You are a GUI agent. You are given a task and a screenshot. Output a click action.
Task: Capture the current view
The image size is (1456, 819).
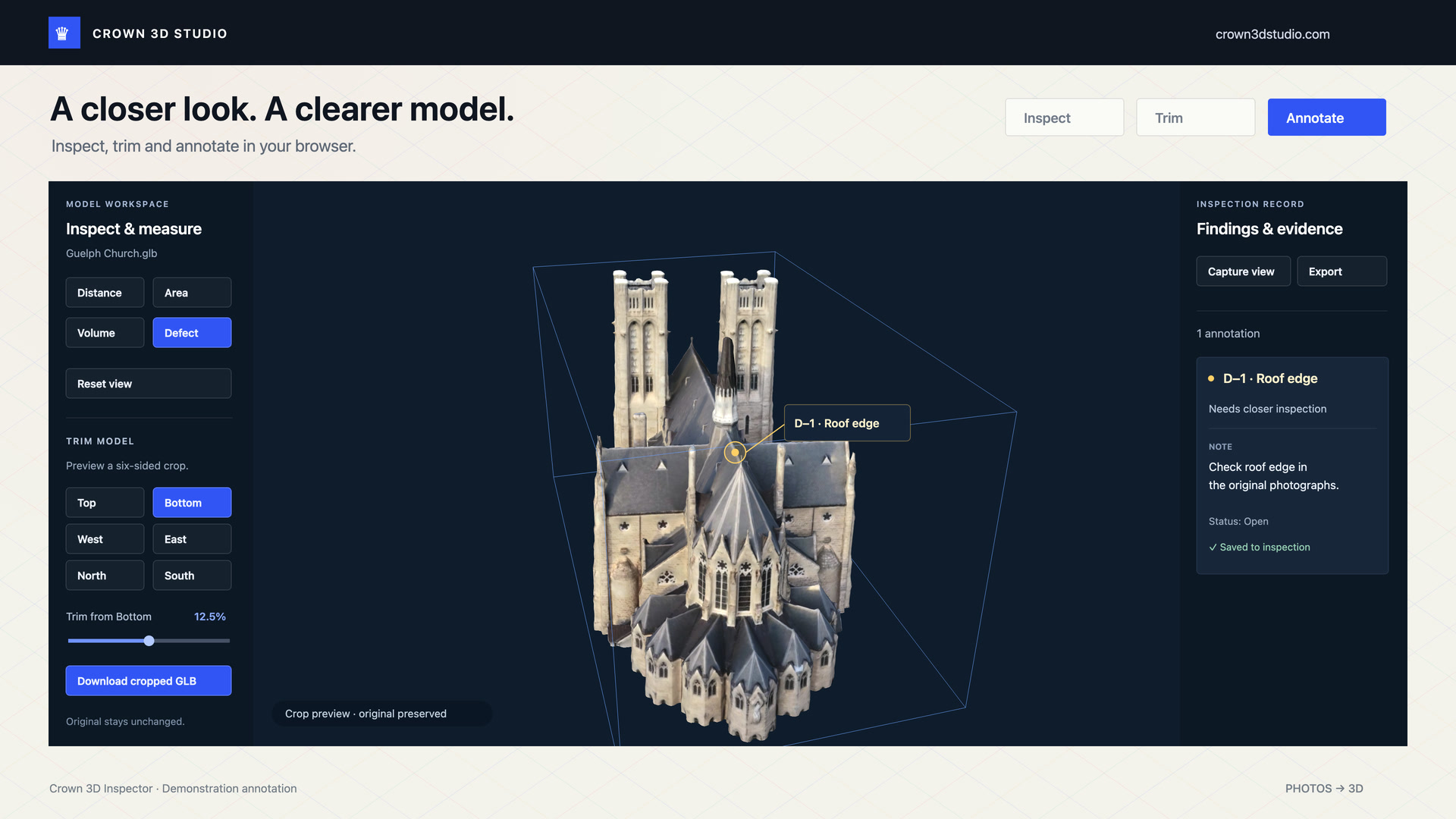[x=1244, y=271]
